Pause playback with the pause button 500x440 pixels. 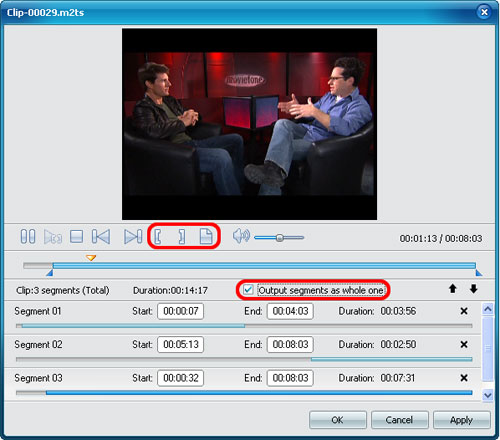pyautogui.click(x=28, y=237)
